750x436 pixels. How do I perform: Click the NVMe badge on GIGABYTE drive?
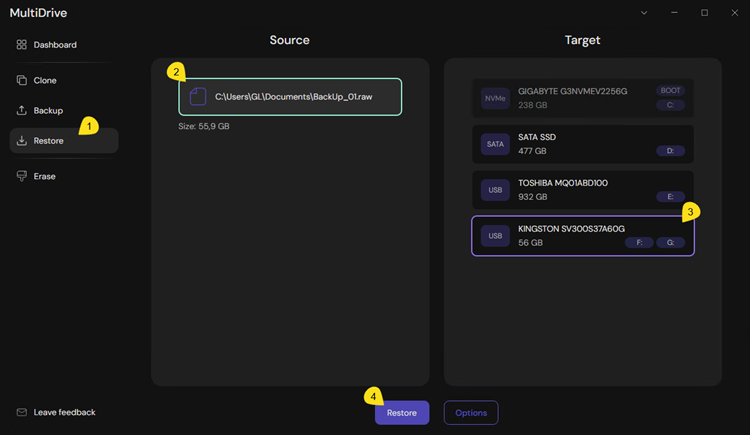(495, 98)
